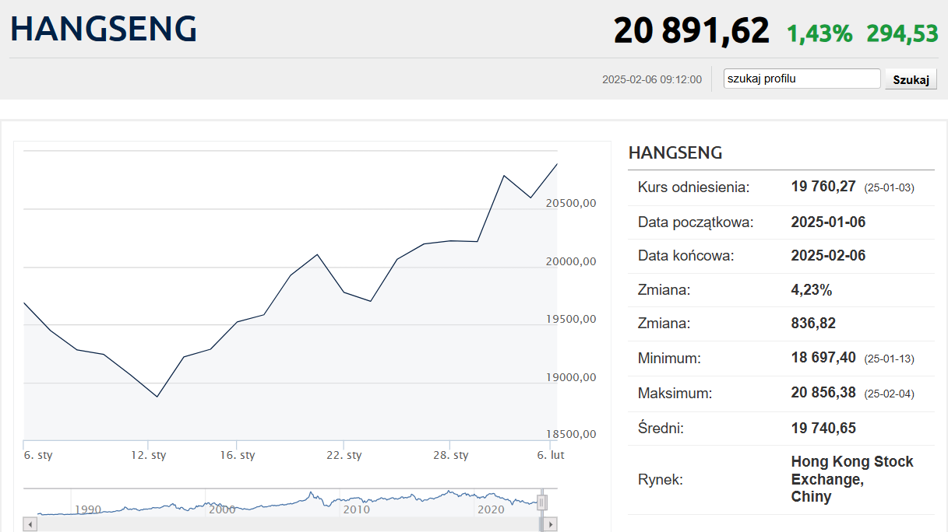
Task: Click the 'Średni:' label
Action: (x=661, y=428)
